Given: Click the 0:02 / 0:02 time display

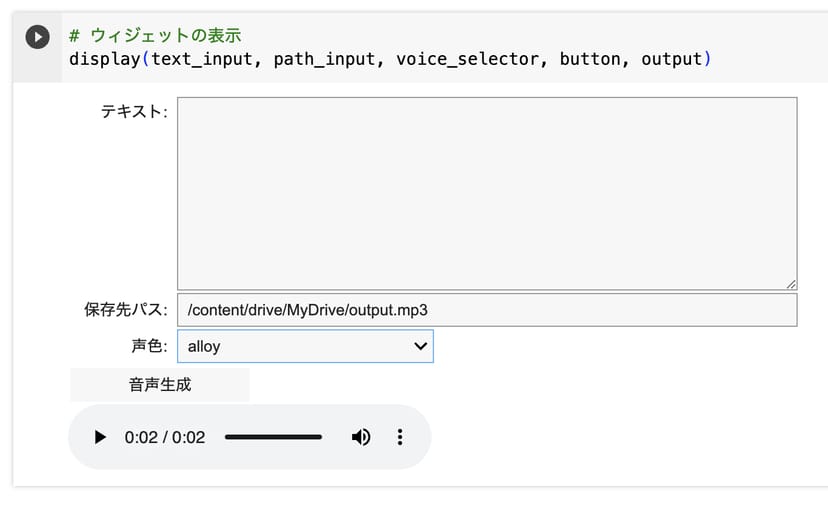Looking at the screenshot, I should (x=165, y=437).
